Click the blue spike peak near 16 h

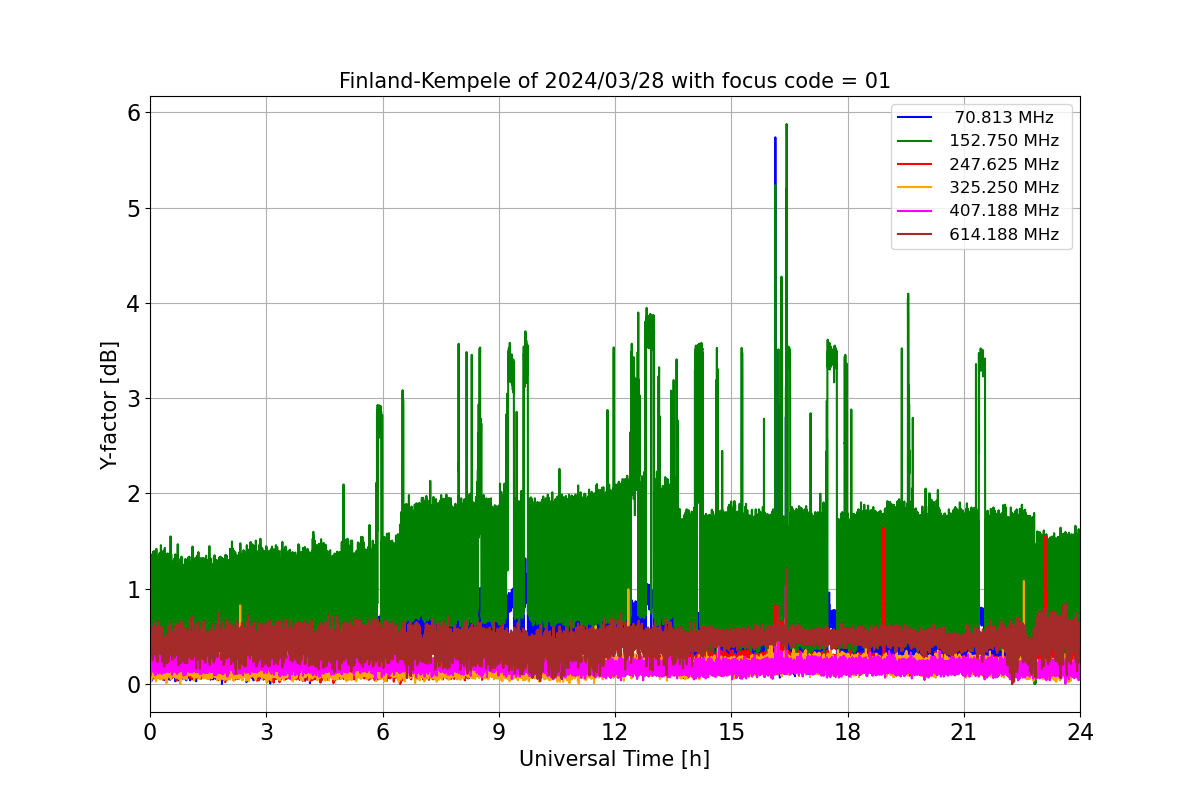pos(775,140)
